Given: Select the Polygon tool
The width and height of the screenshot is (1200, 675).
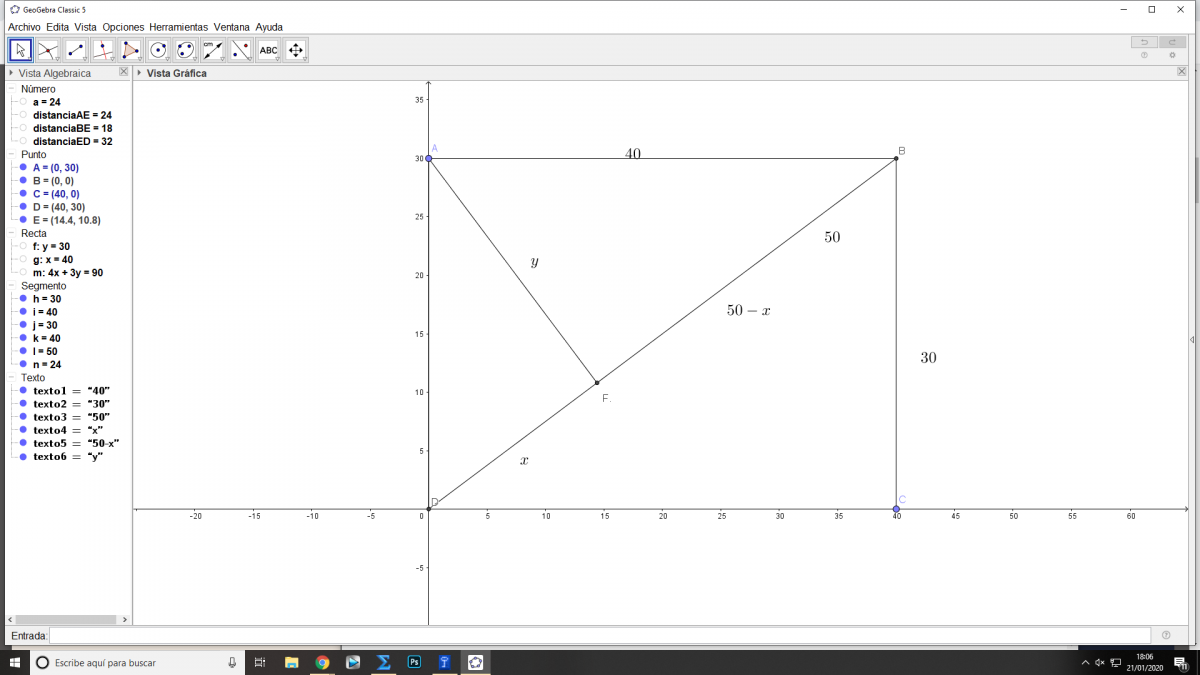Looking at the screenshot, I should pos(131,50).
